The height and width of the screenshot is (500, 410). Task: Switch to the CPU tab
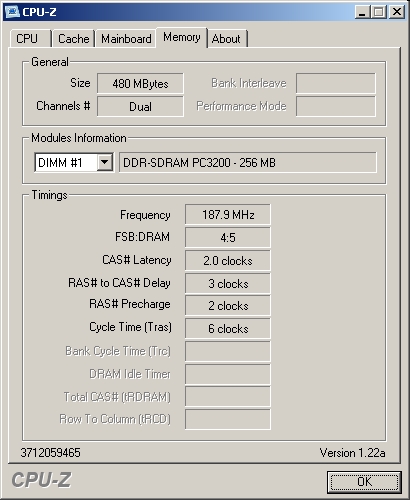click(31, 39)
